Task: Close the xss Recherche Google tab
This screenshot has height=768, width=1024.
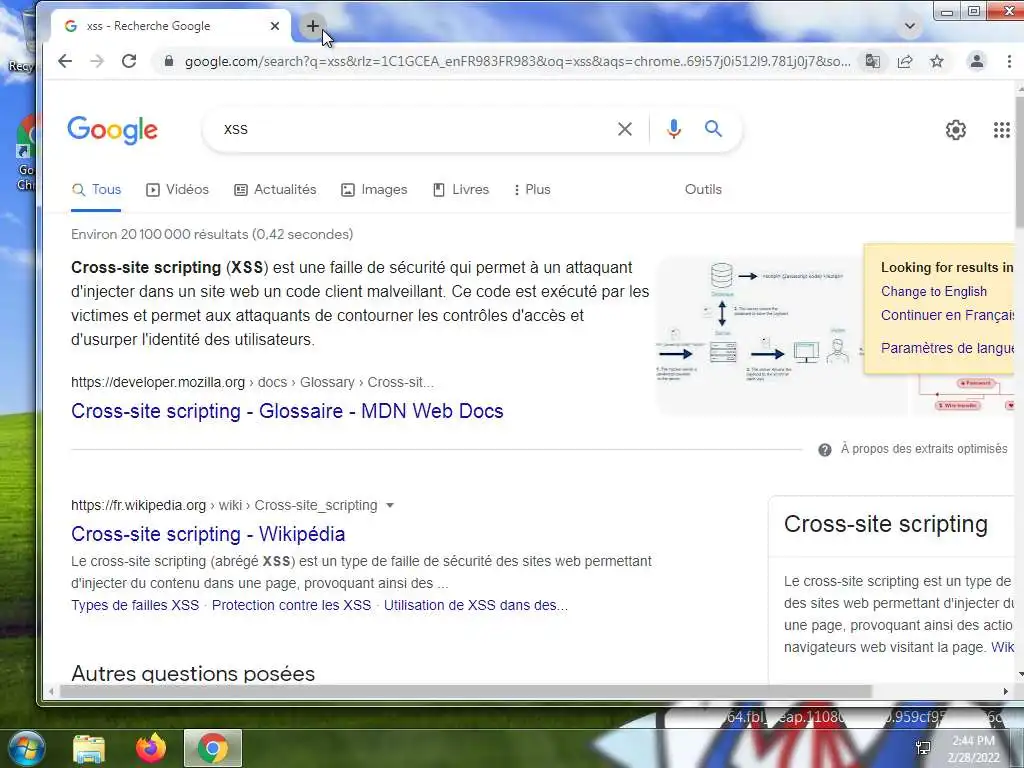Action: [275, 26]
